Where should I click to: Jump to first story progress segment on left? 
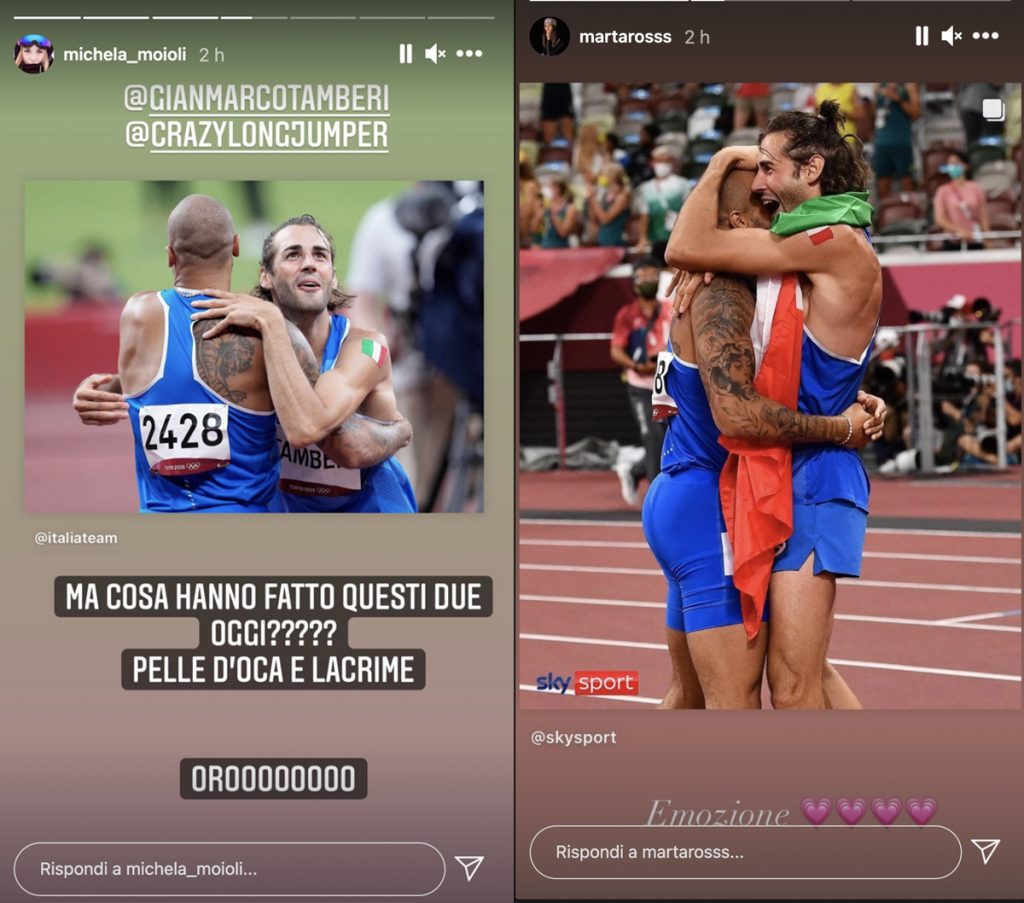47,18
